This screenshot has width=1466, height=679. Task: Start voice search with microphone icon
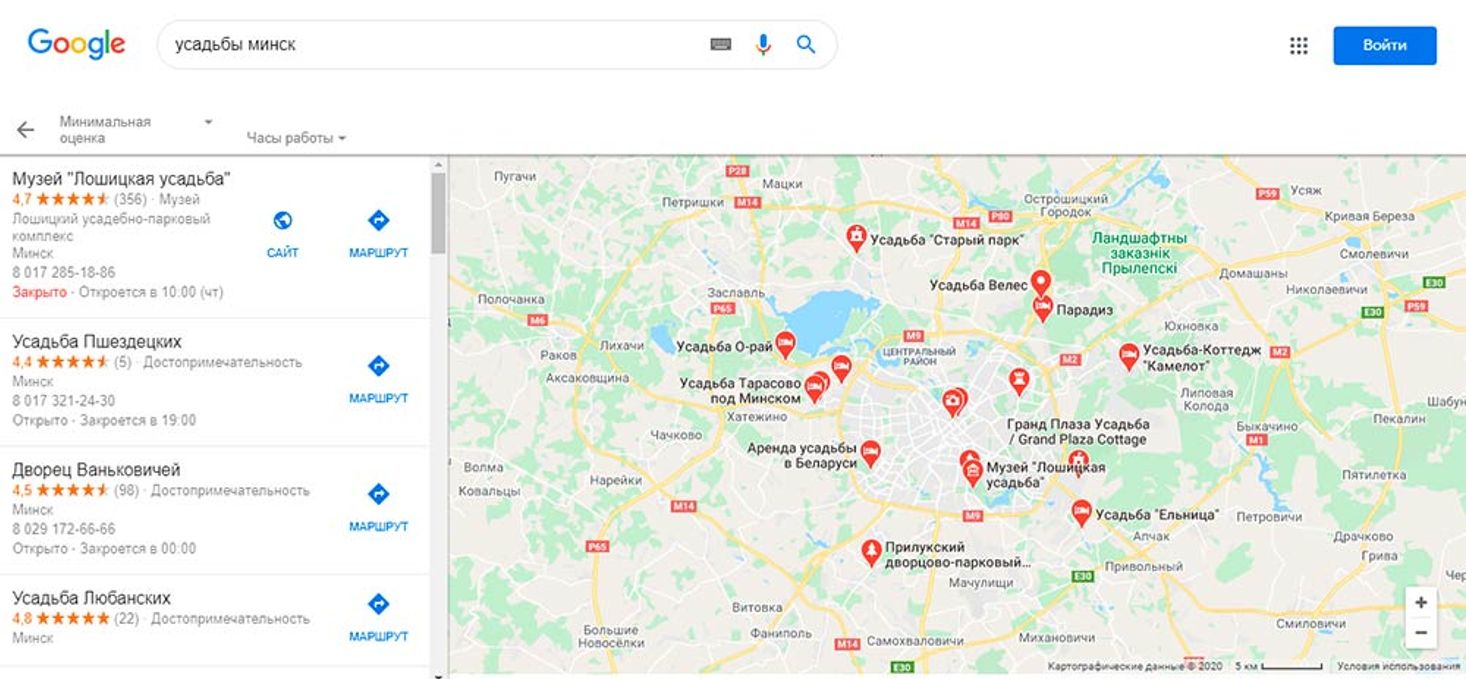pos(763,44)
